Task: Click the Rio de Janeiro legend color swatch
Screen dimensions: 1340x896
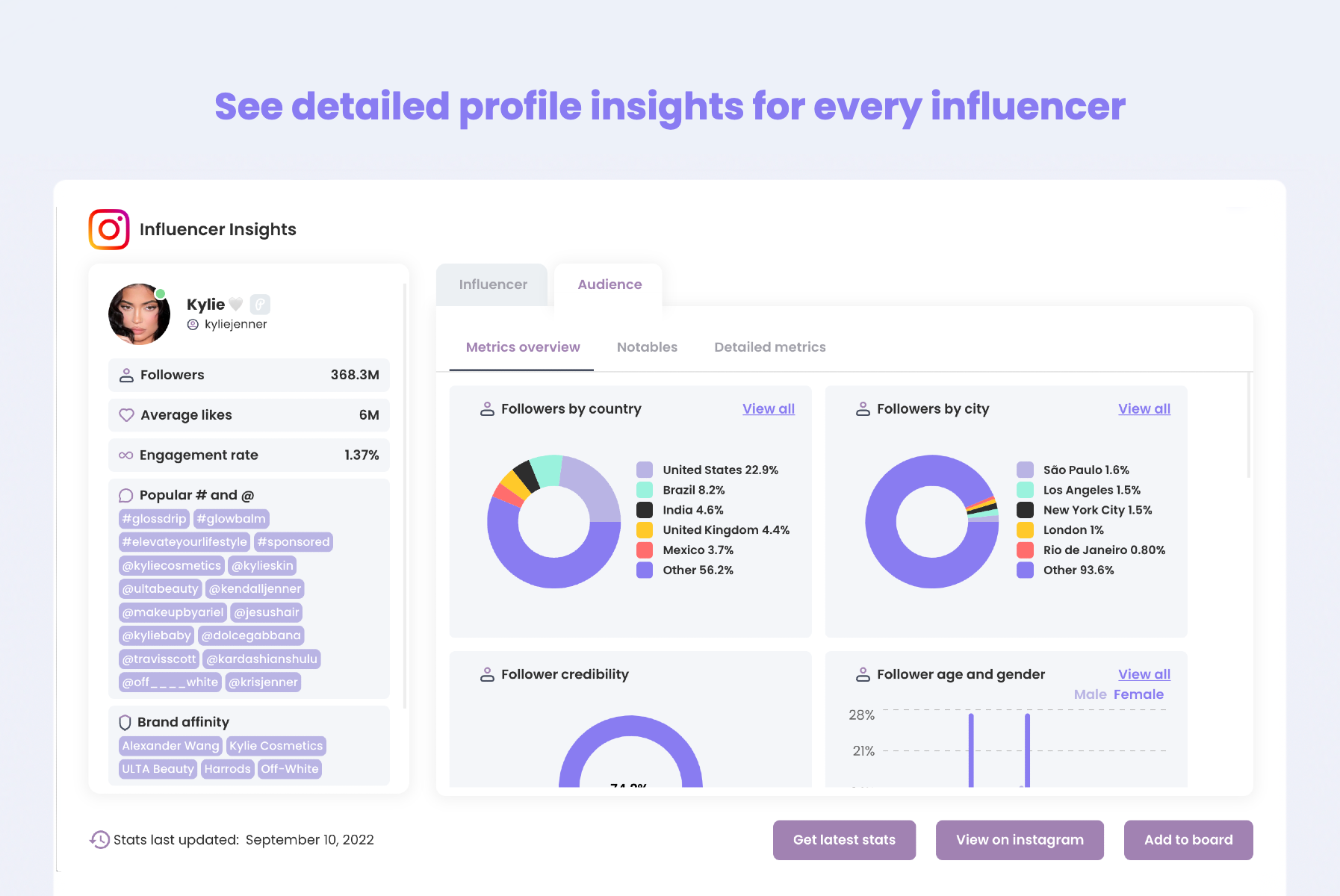Action: (x=1025, y=550)
